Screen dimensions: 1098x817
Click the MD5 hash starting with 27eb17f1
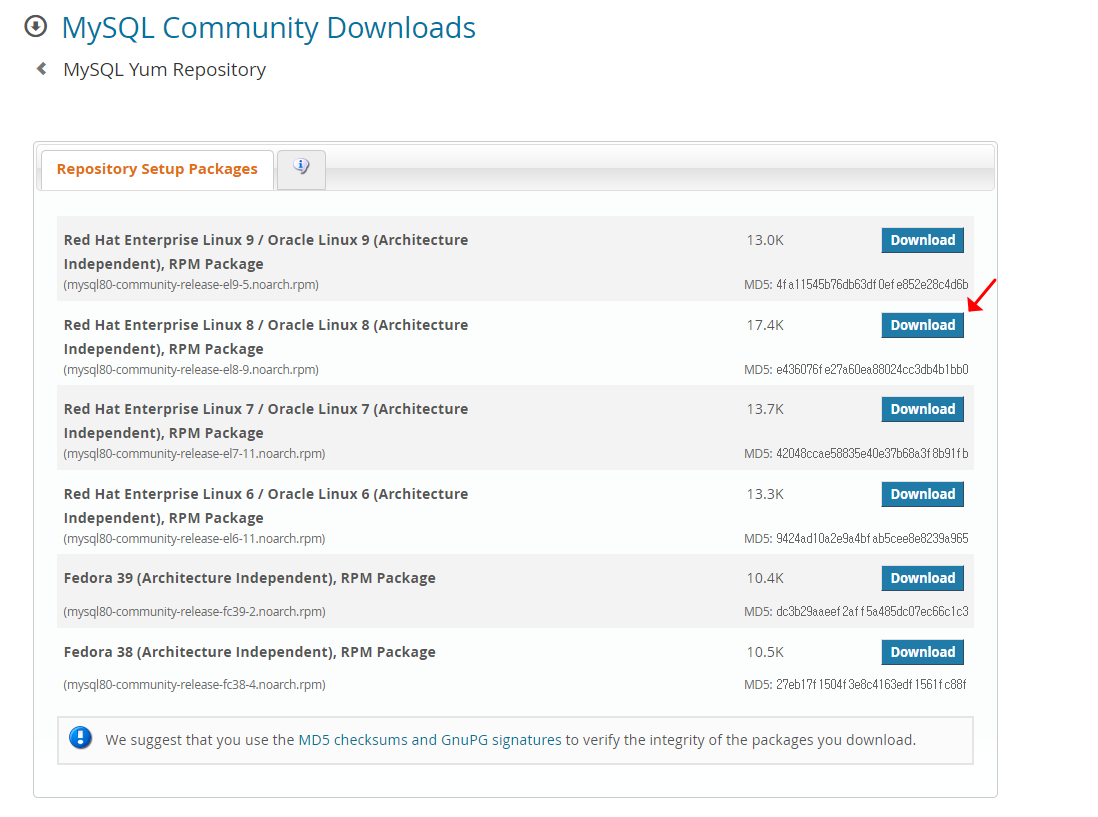coord(870,685)
